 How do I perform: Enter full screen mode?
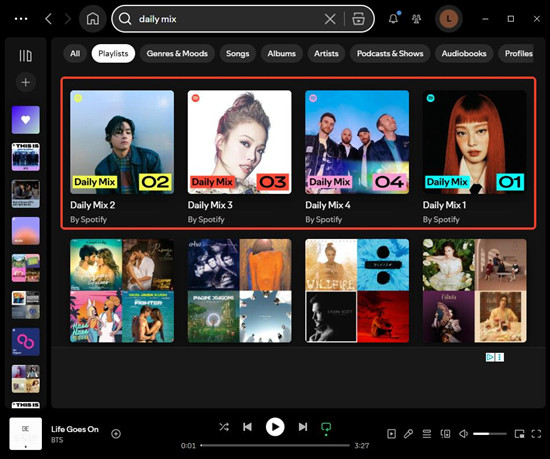point(536,434)
